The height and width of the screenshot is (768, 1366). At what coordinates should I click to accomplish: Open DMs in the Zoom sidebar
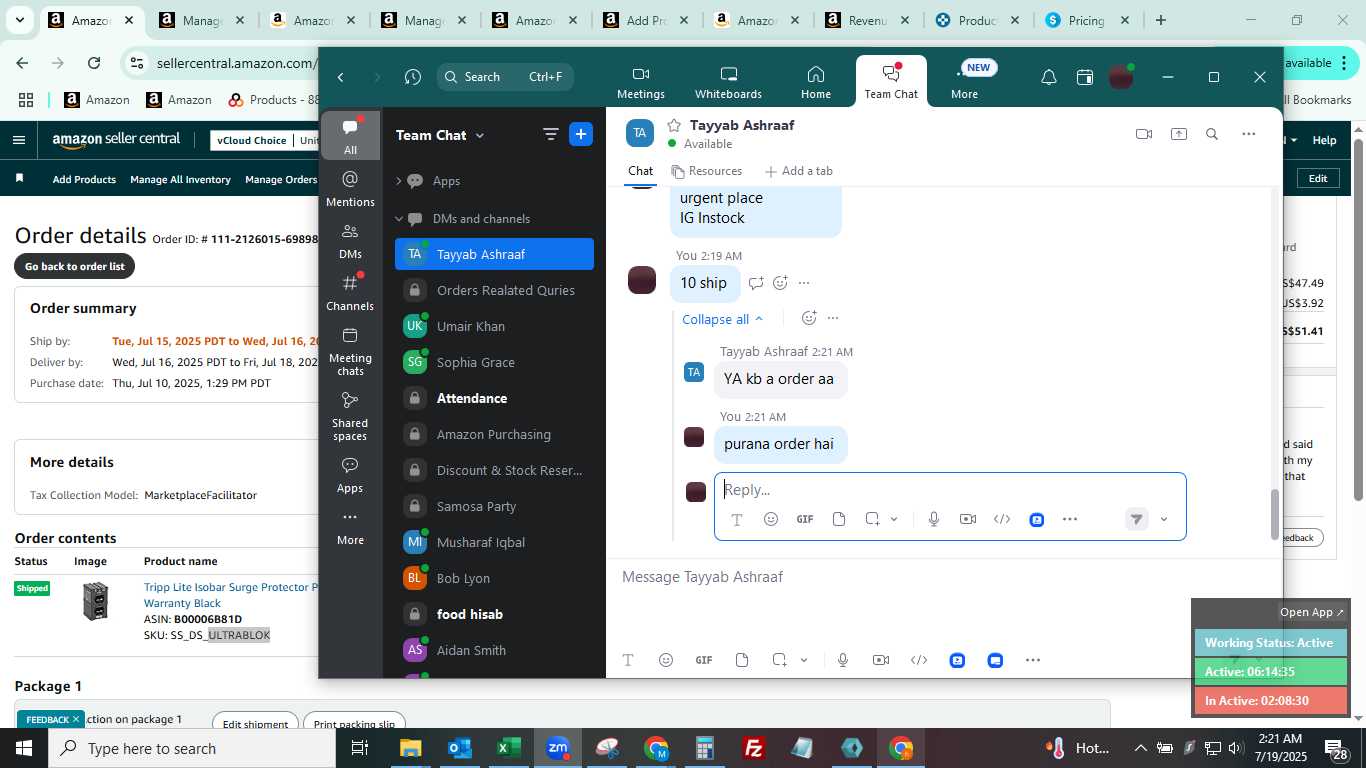point(350,240)
